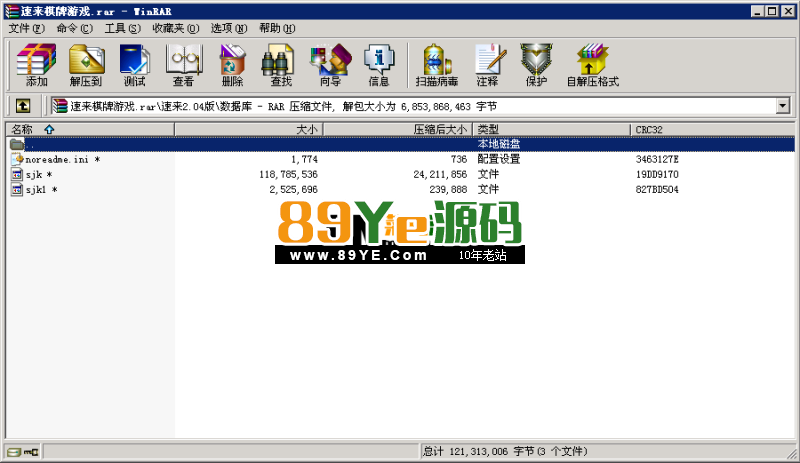800x463 pixels.
Task: Click RAR archive icon in address bar
Action: (x=60, y=106)
